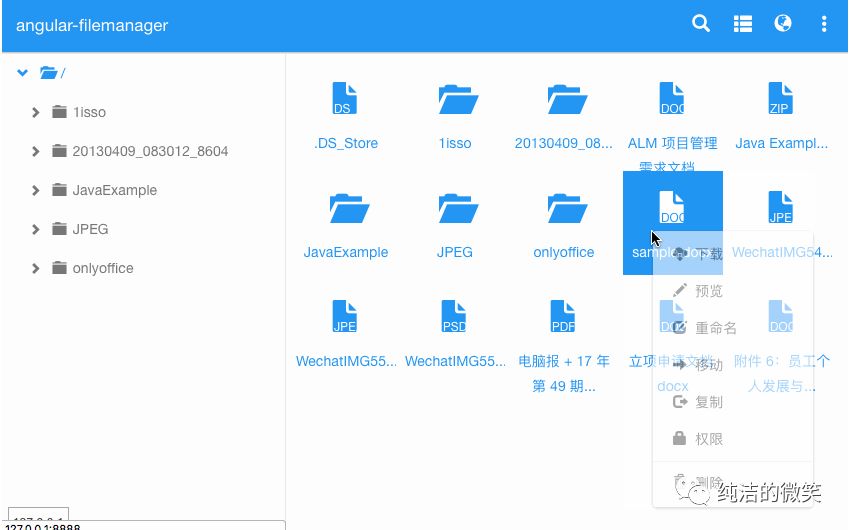This screenshot has width=849, height=530.
Task: Expand the 20130409_083012_8604 tree folder
Action: click(x=36, y=151)
